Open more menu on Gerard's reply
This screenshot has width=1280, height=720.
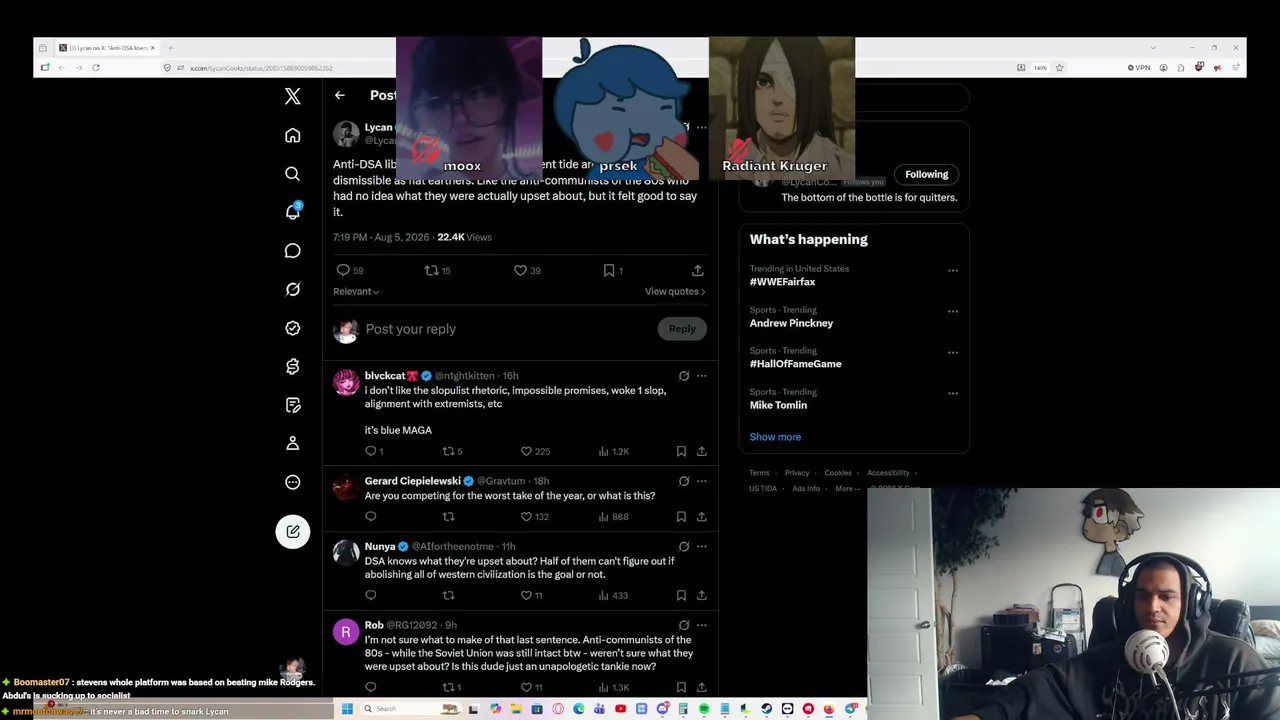coord(702,481)
